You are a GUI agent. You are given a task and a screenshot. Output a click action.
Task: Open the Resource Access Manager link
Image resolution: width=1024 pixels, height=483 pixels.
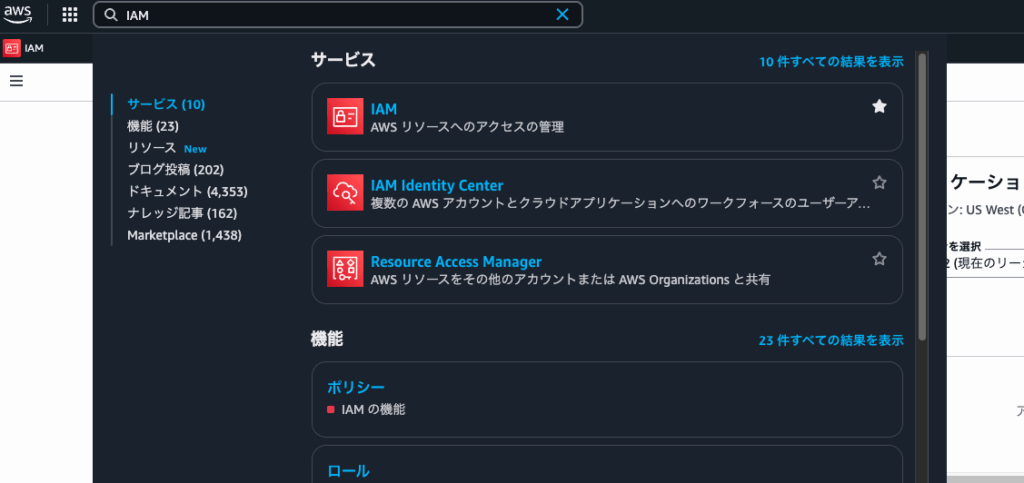click(x=456, y=262)
